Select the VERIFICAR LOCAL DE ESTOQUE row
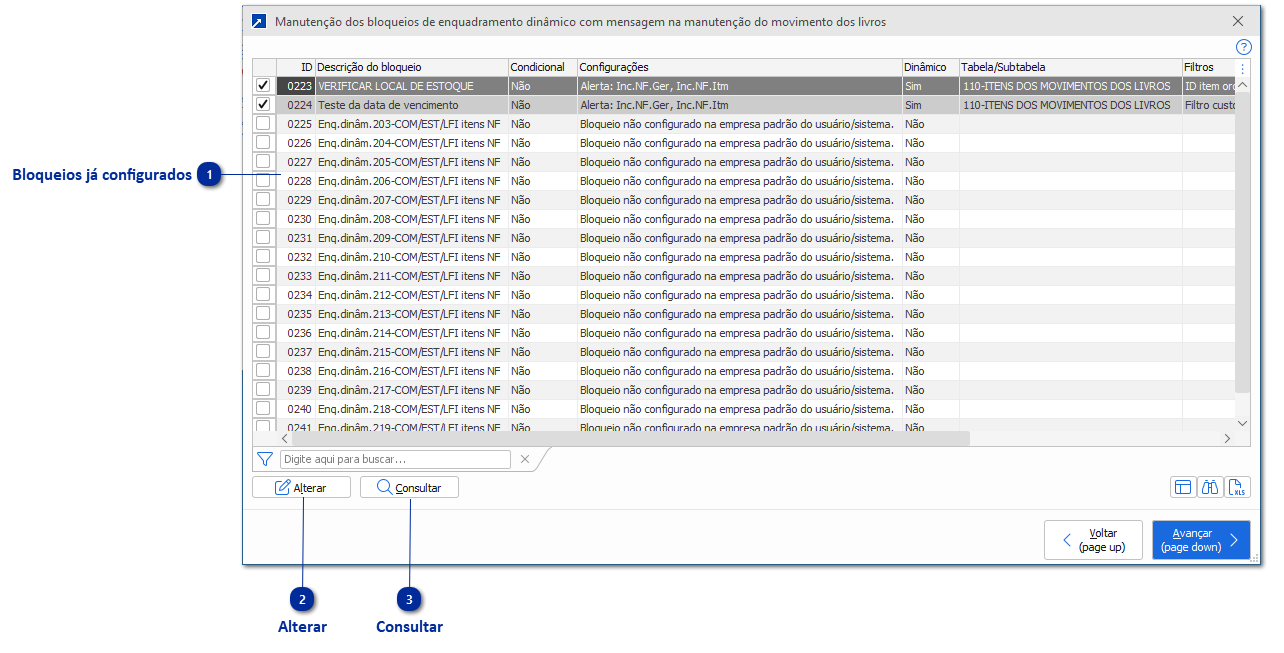The width and height of the screenshot is (1284, 653). (x=744, y=86)
